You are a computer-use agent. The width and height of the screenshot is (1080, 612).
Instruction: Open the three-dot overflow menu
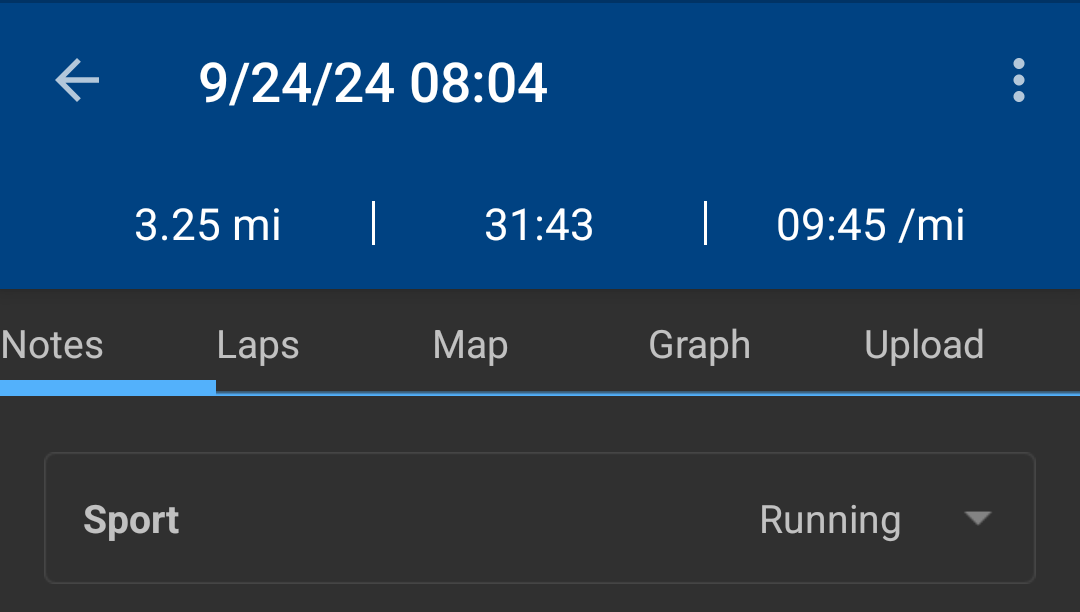click(1018, 80)
